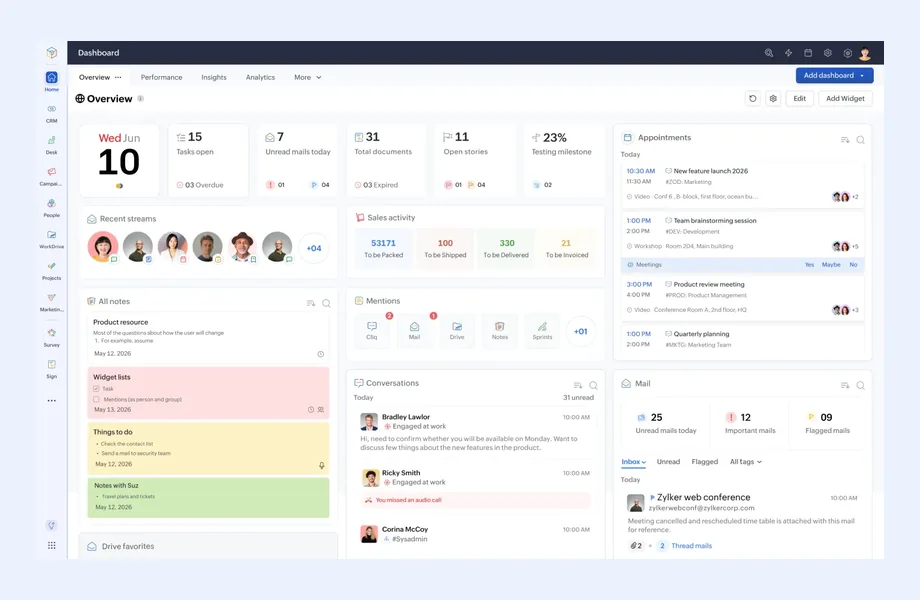
Task: Open Corina McCoy conversation
Action: (x=475, y=534)
